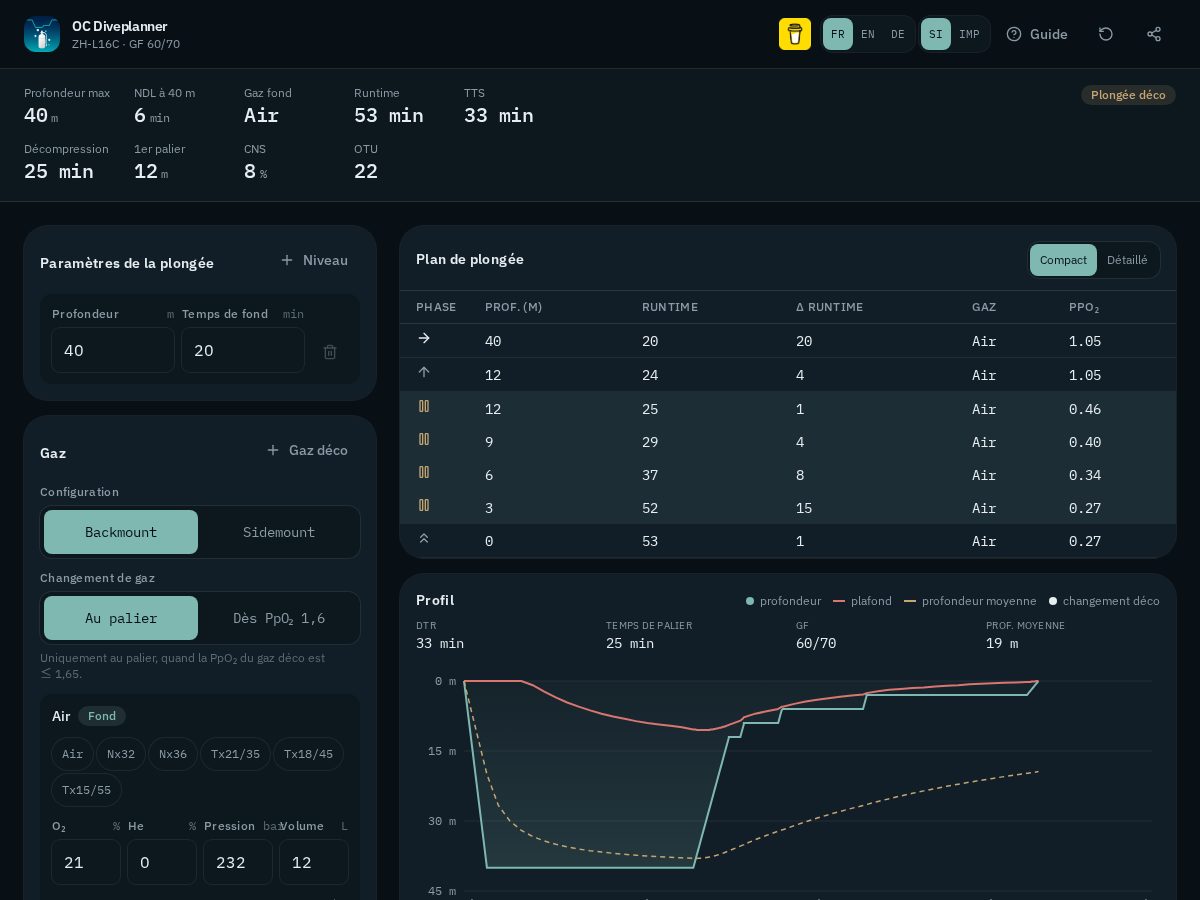
Task: Click the stop pause icon for 3 m stop
Action: [x=424, y=505]
